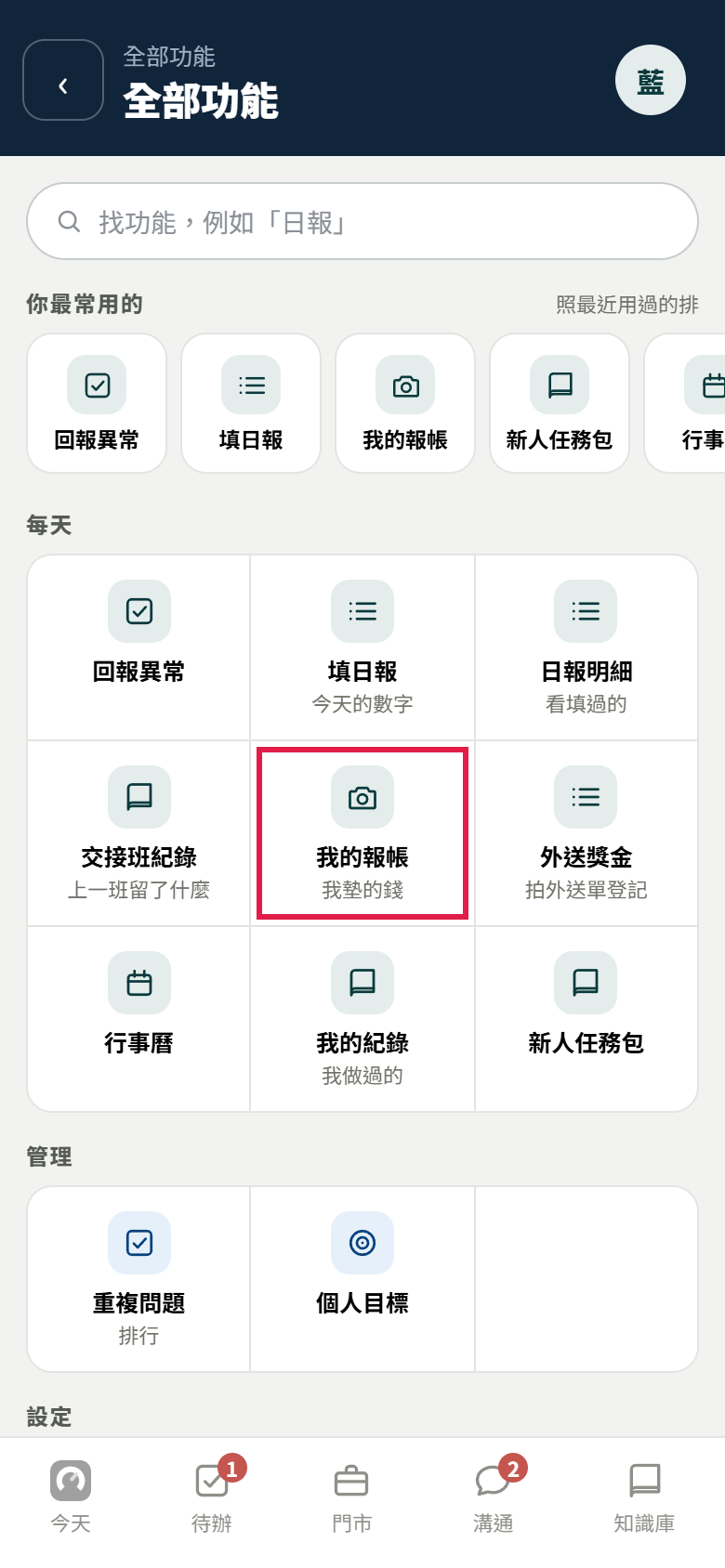Go back with the header arrow button
This screenshot has height=1568, width=725.
pos(63,80)
